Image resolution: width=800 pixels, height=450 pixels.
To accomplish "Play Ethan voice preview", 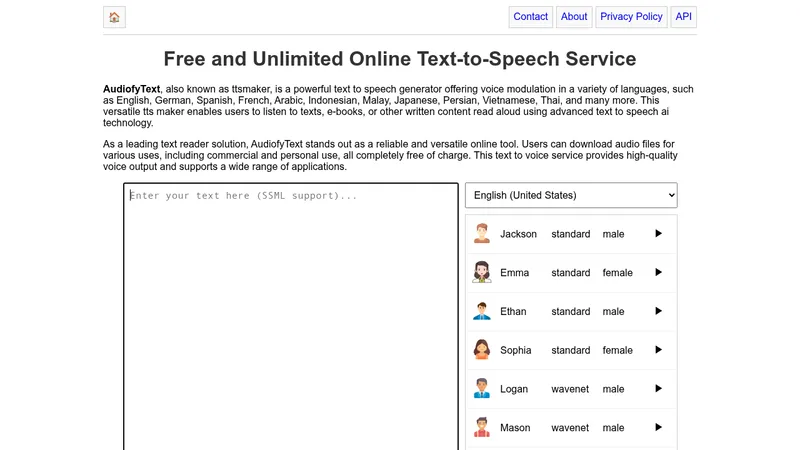I will (x=658, y=311).
